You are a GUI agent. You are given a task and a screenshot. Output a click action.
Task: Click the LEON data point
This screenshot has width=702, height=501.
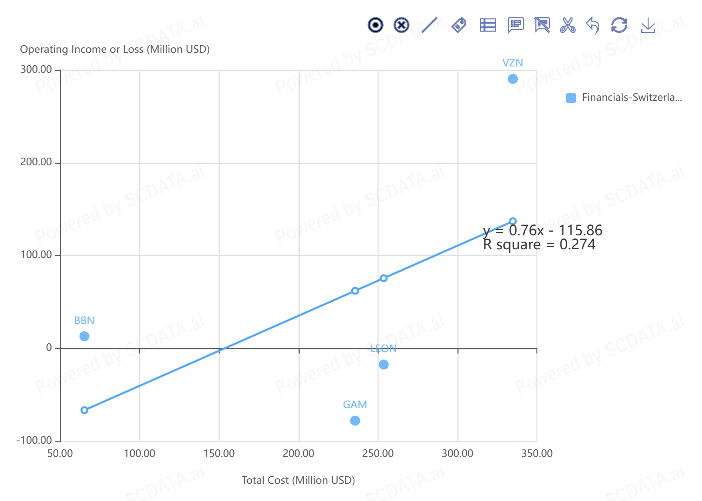click(x=383, y=364)
